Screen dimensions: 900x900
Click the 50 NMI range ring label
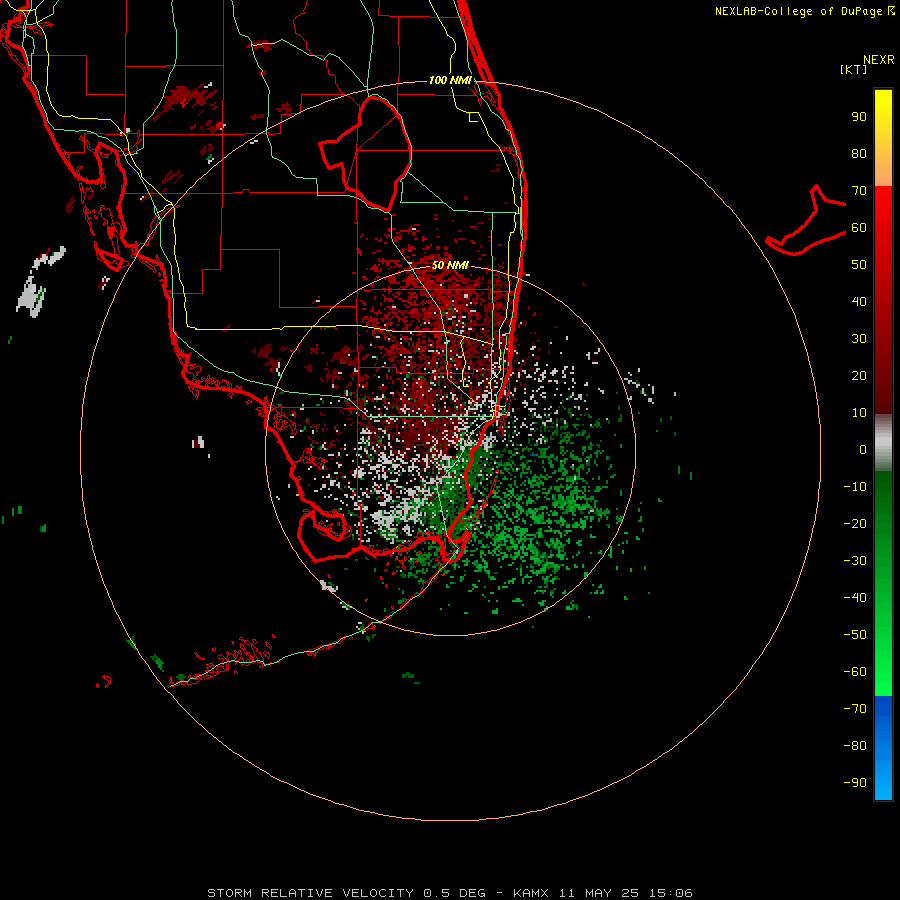pyautogui.click(x=450, y=265)
